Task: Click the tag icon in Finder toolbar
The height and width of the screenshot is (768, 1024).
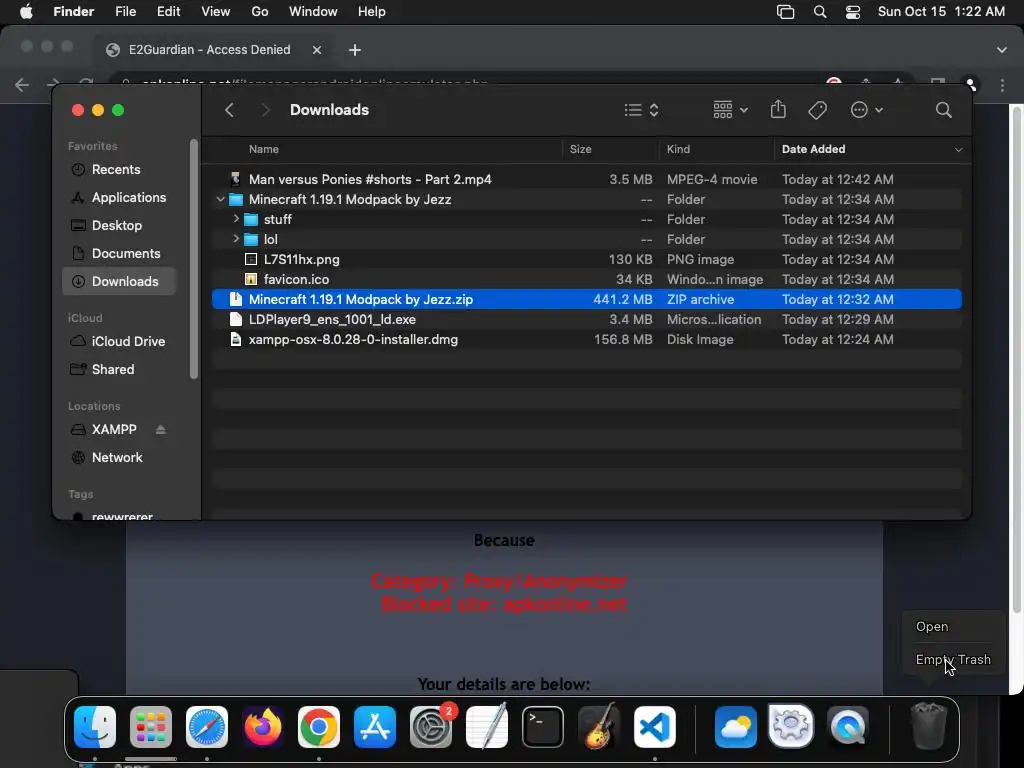Action: click(x=817, y=110)
